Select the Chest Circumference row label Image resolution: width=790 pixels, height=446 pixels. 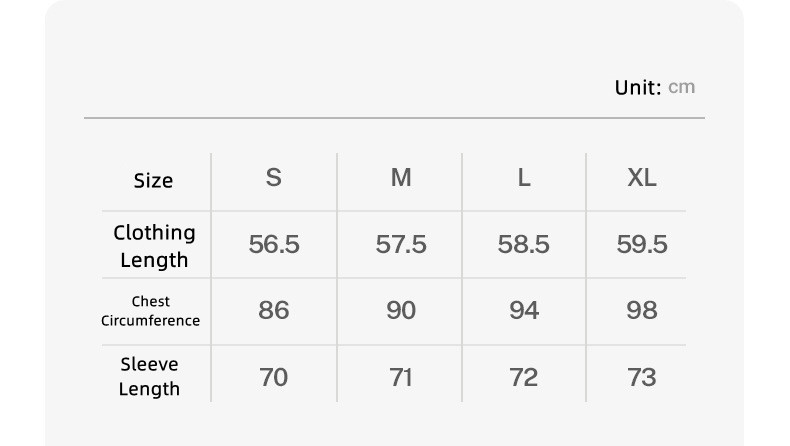click(151, 311)
